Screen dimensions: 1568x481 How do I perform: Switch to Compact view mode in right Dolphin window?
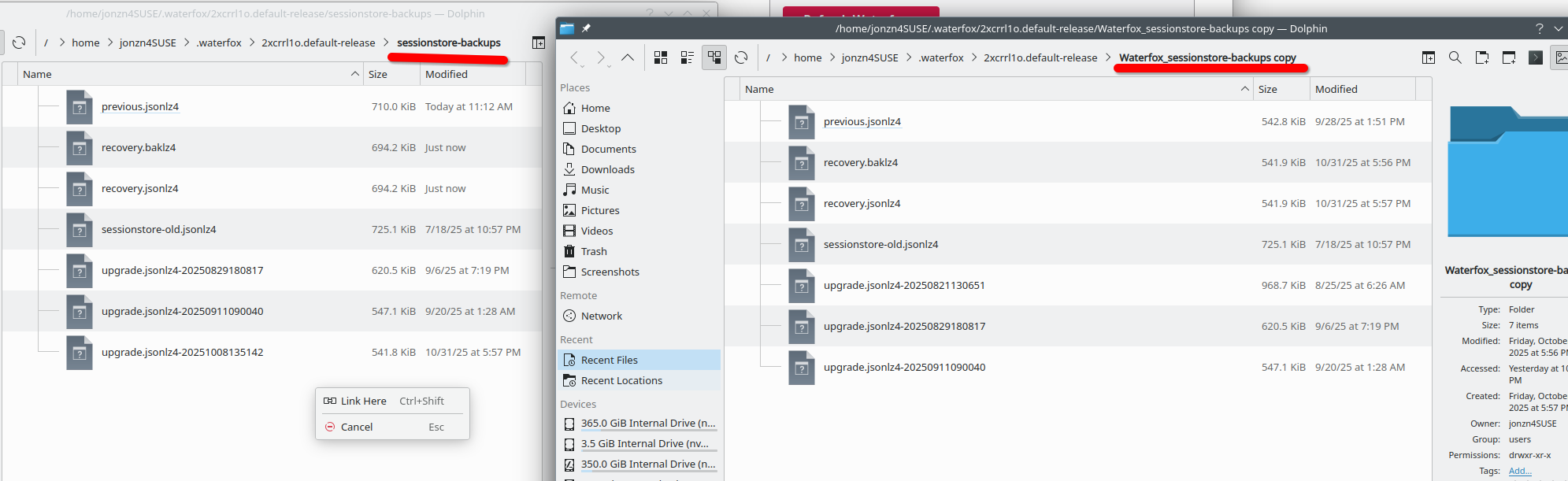[x=688, y=57]
